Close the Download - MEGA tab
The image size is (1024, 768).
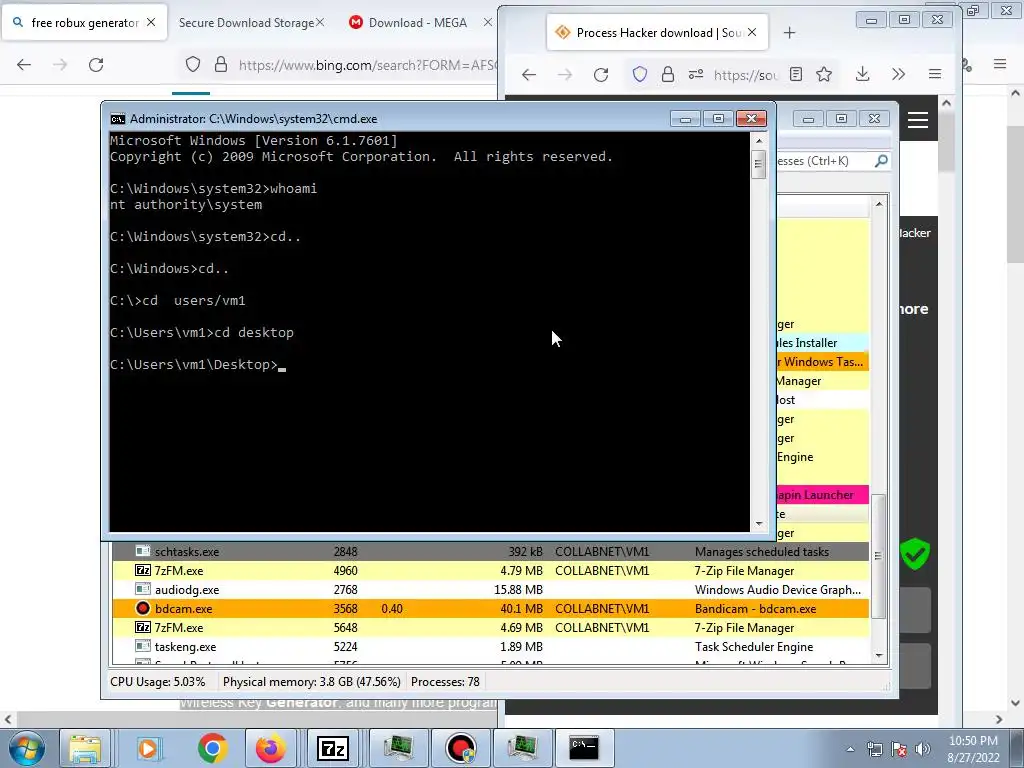coord(487,22)
